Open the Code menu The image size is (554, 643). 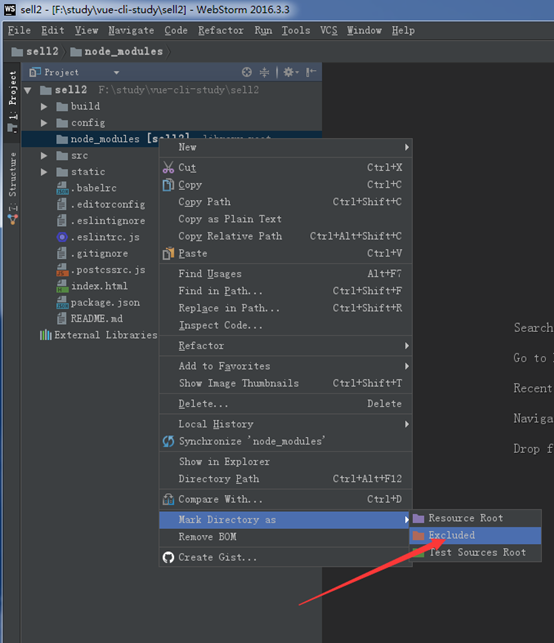[x=176, y=30]
